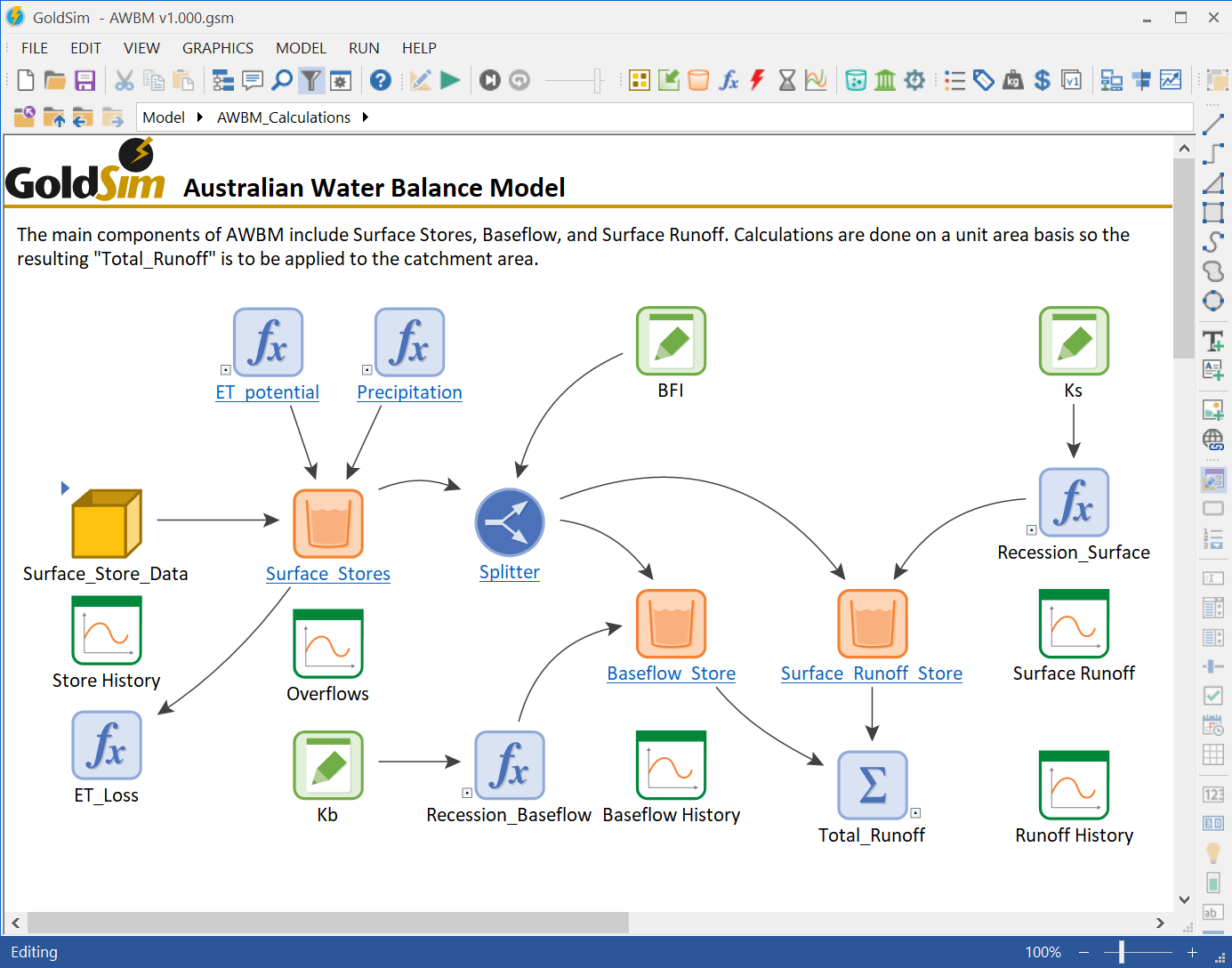
Task: Open the HELP menu
Action: (x=419, y=48)
